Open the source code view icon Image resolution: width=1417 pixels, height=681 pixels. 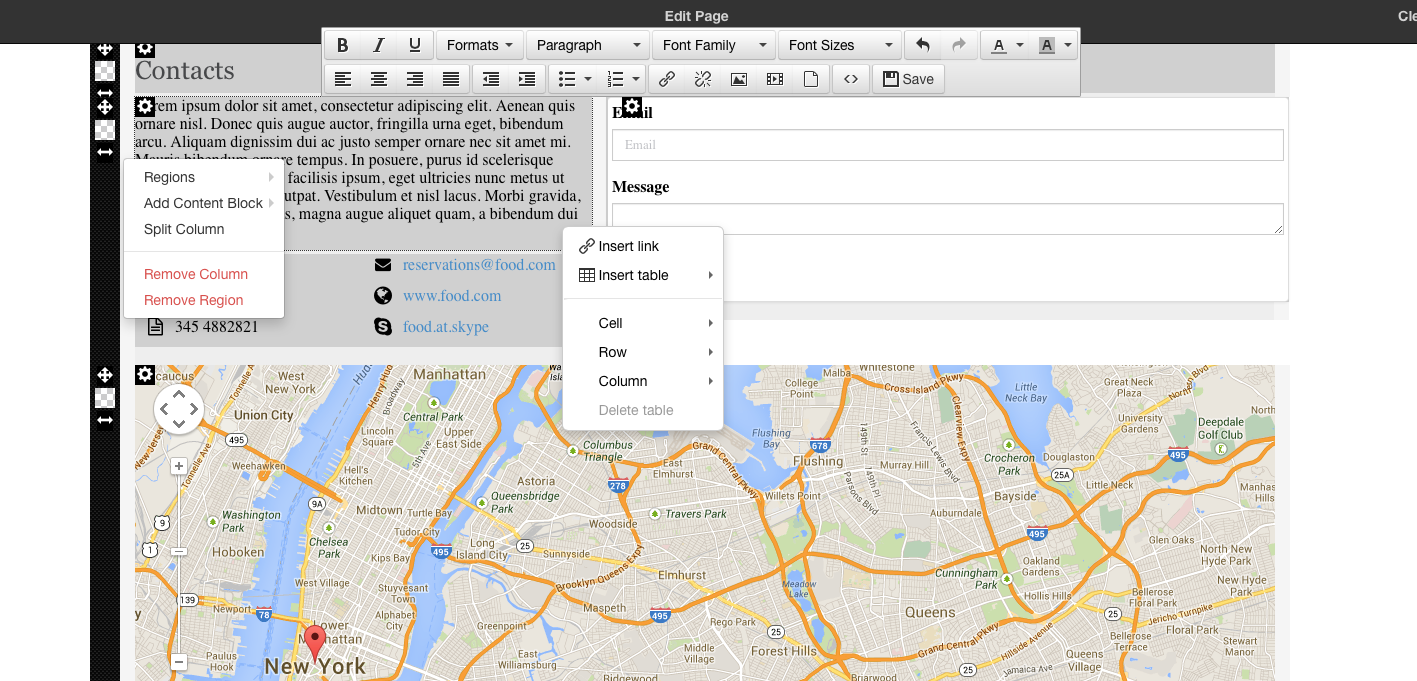[x=850, y=79]
